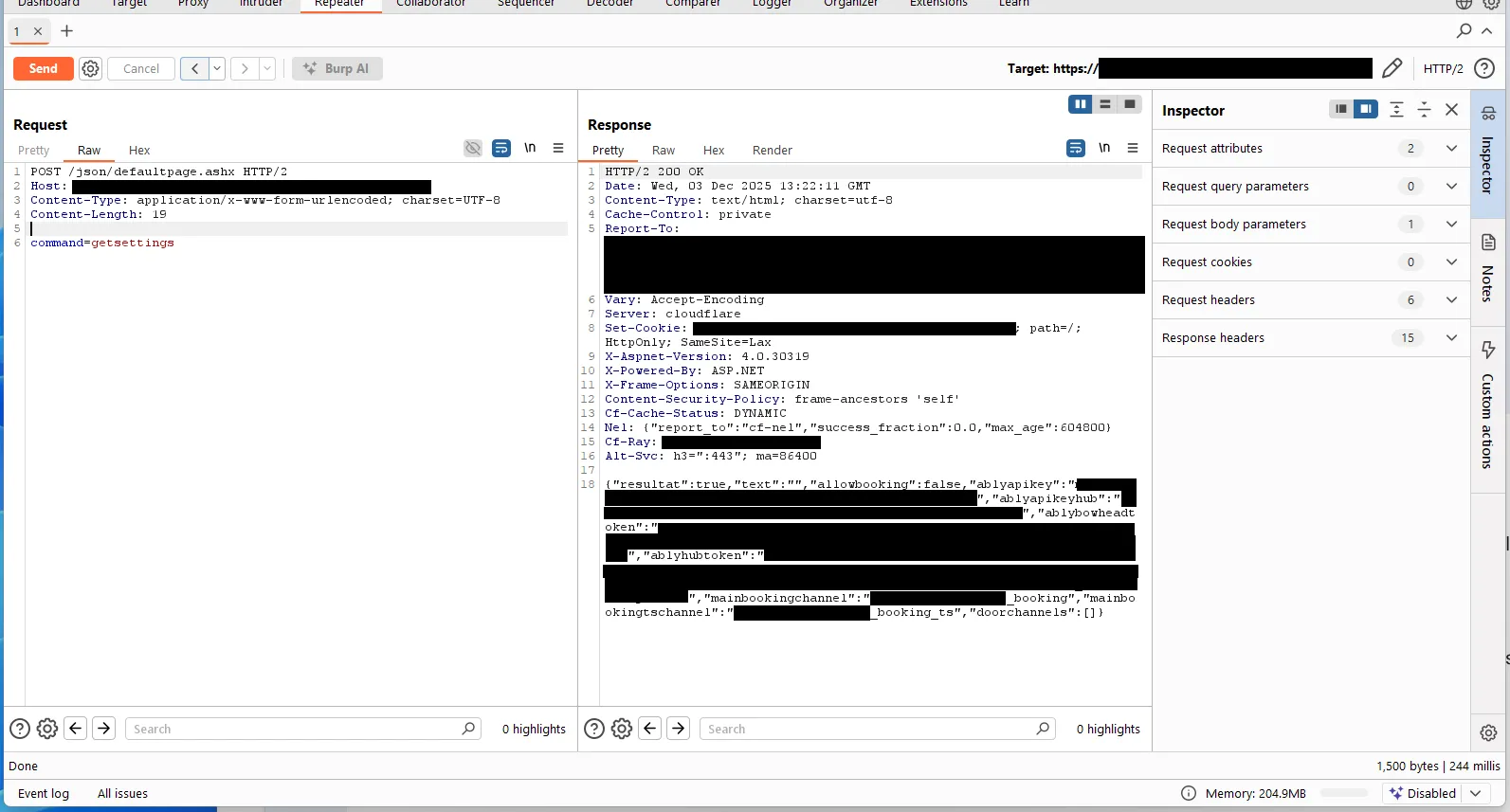Open send settings gear next to Send

click(x=90, y=68)
